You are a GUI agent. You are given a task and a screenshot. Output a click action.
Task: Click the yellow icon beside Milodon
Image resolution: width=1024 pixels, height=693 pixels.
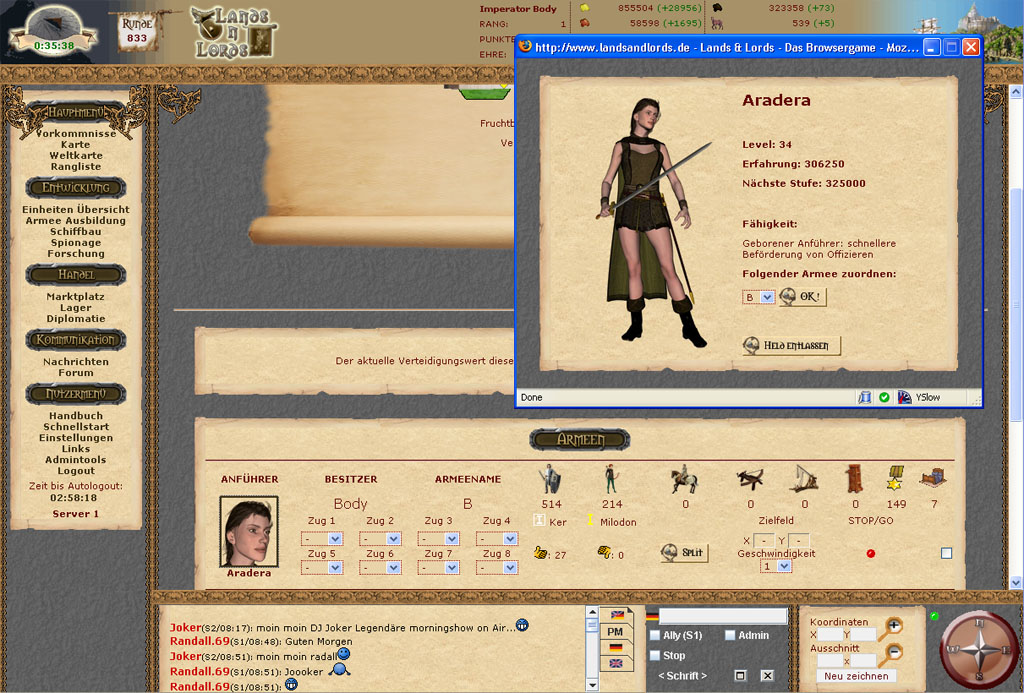click(x=590, y=520)
